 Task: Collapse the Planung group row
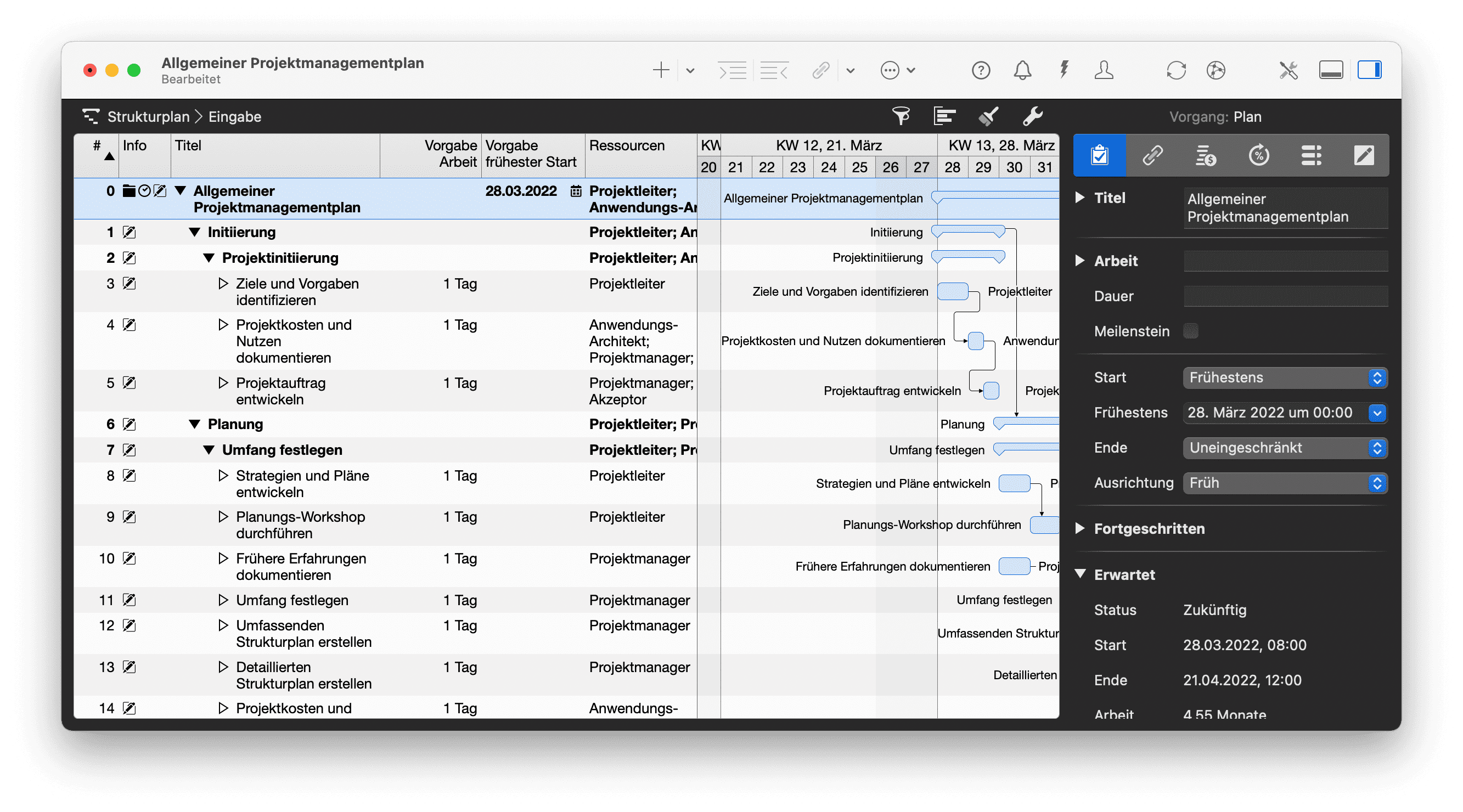pos(195,424)
